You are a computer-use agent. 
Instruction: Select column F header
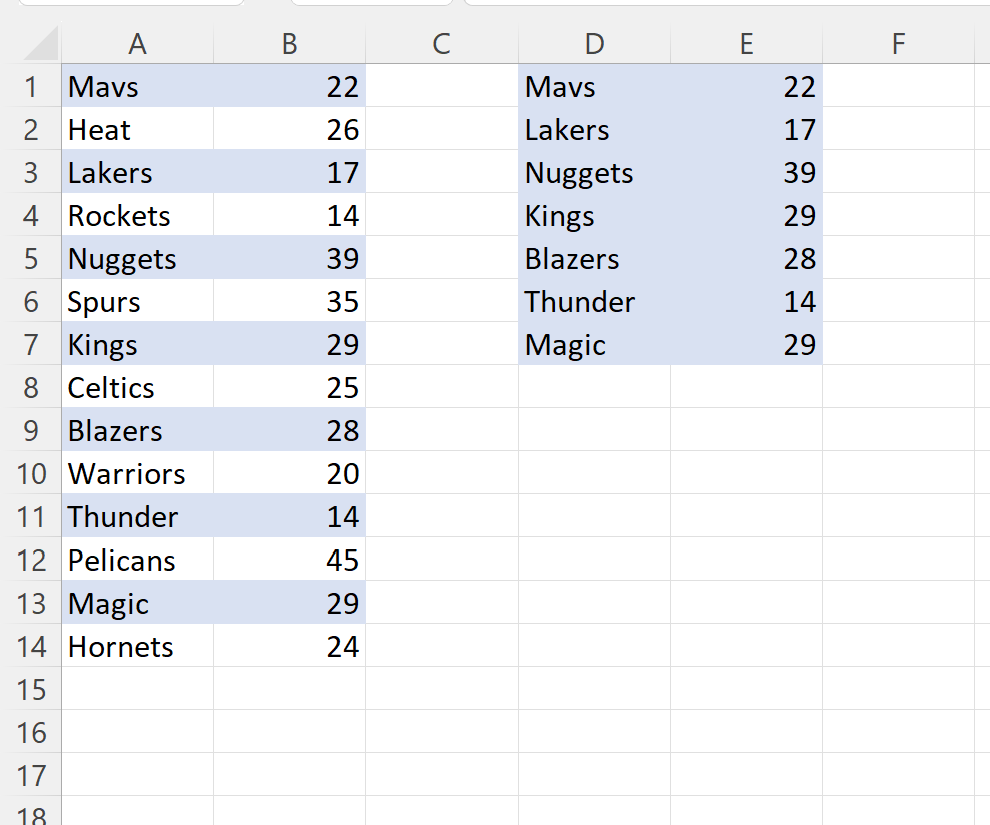pos(899,44)
